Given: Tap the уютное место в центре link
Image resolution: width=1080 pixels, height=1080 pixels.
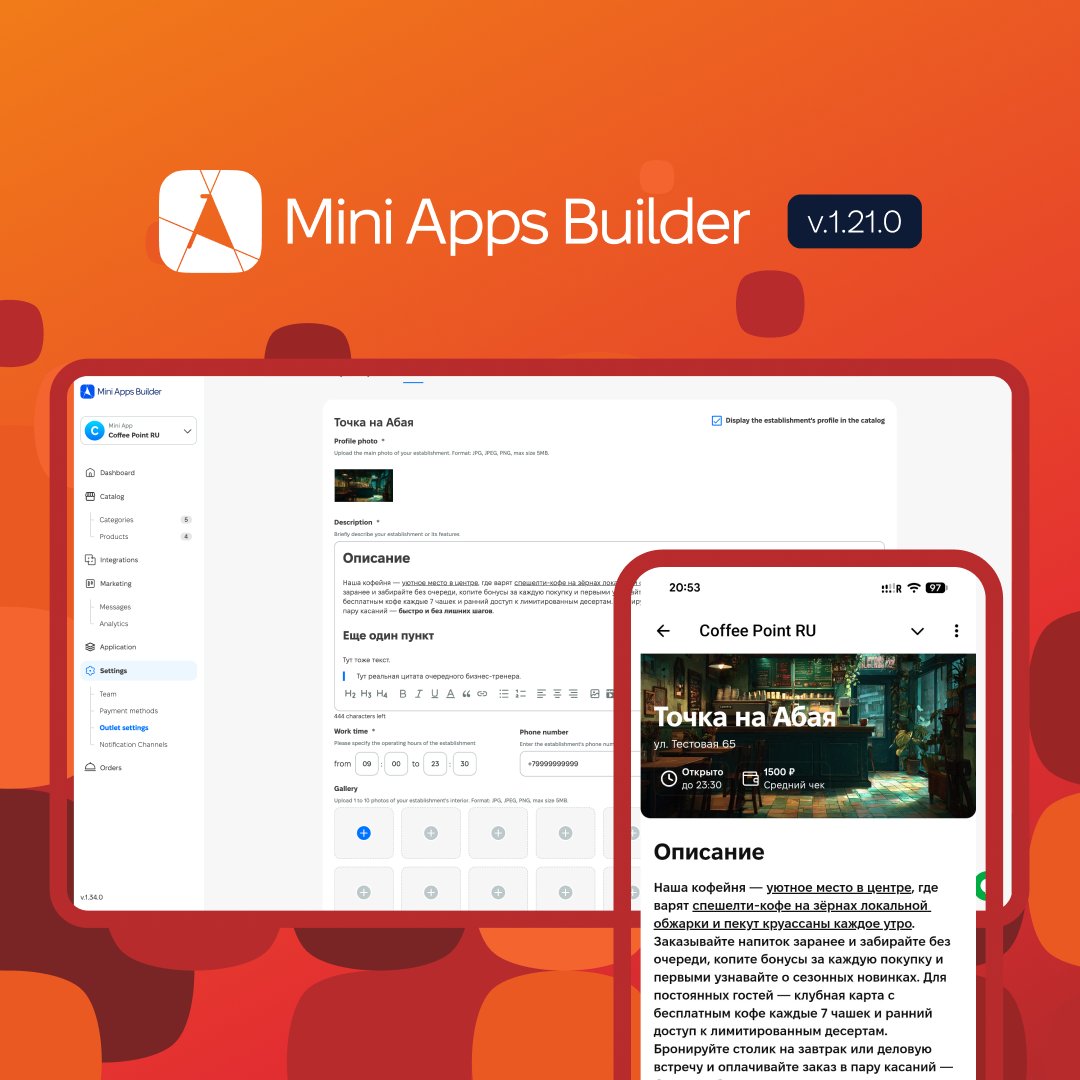Looking at the screenshot, I should coord(839,887).
